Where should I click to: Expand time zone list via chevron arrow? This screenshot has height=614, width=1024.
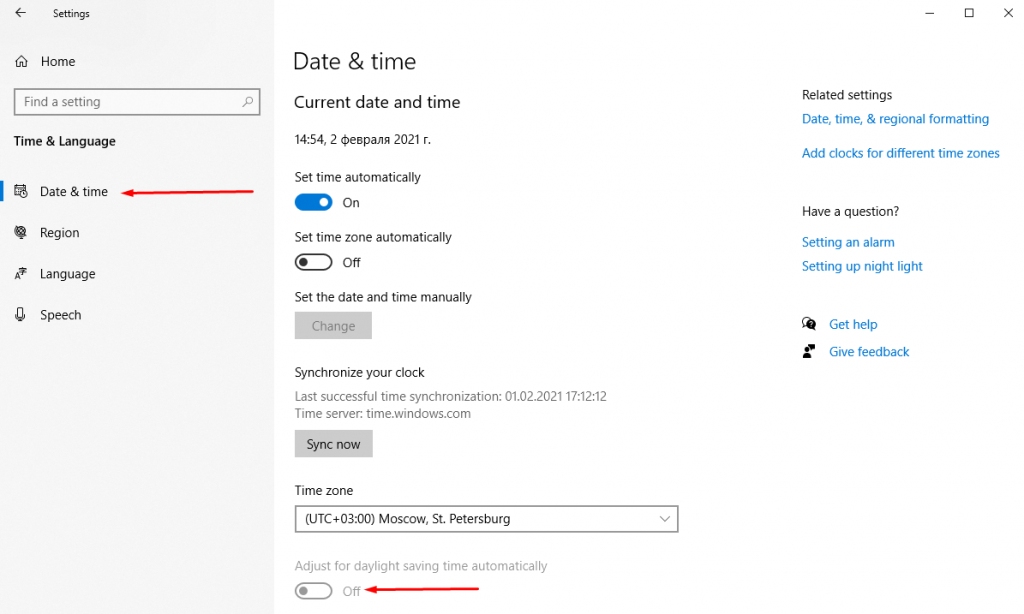point(665,519)
